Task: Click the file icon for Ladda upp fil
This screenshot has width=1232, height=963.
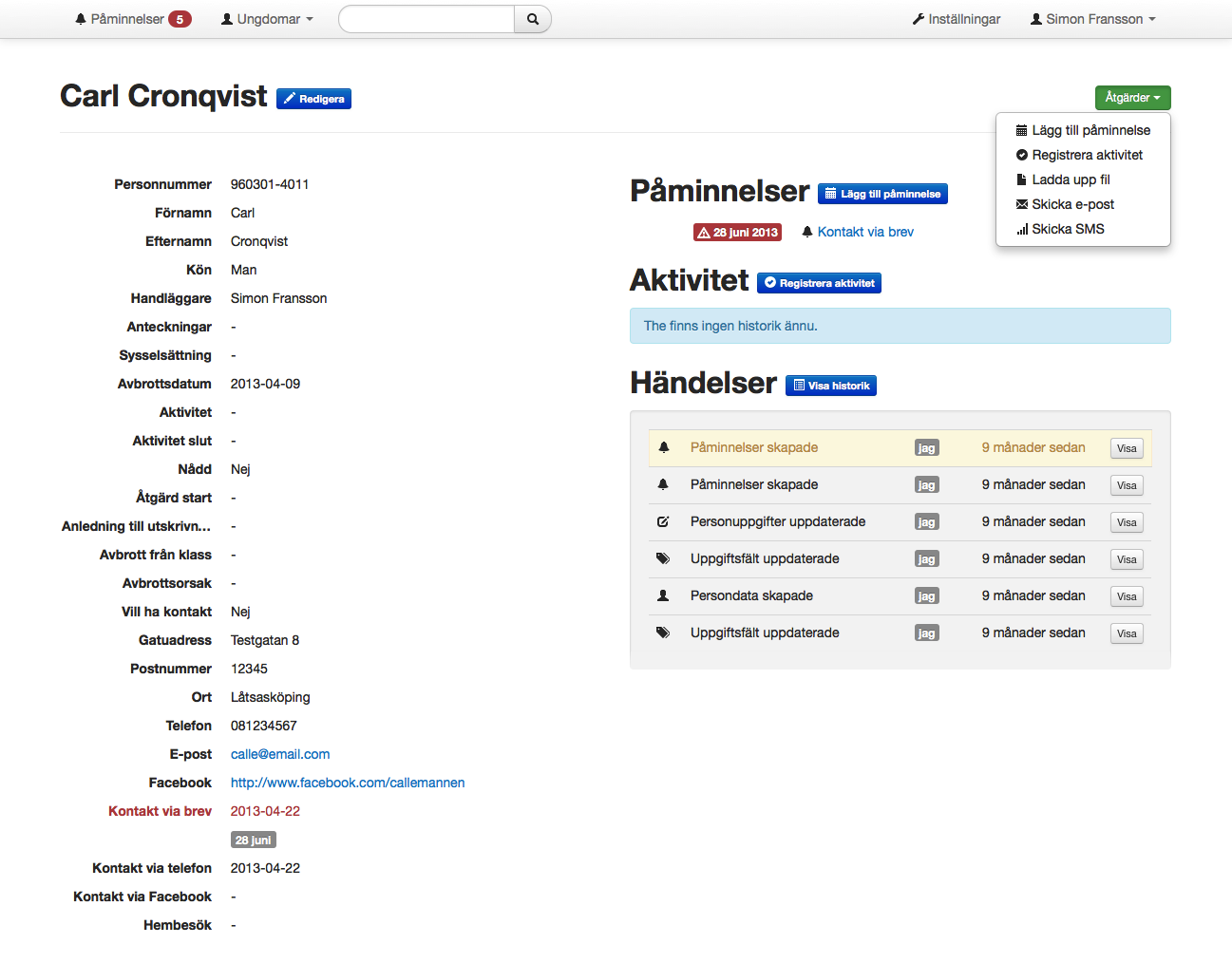Action: (x=1022, y=179)
